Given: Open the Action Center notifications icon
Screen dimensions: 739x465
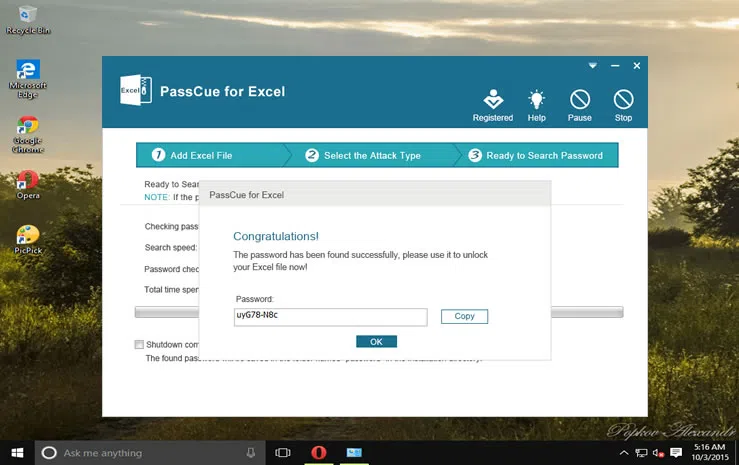Looking at the screenshot, I should (x=676, y=453).
